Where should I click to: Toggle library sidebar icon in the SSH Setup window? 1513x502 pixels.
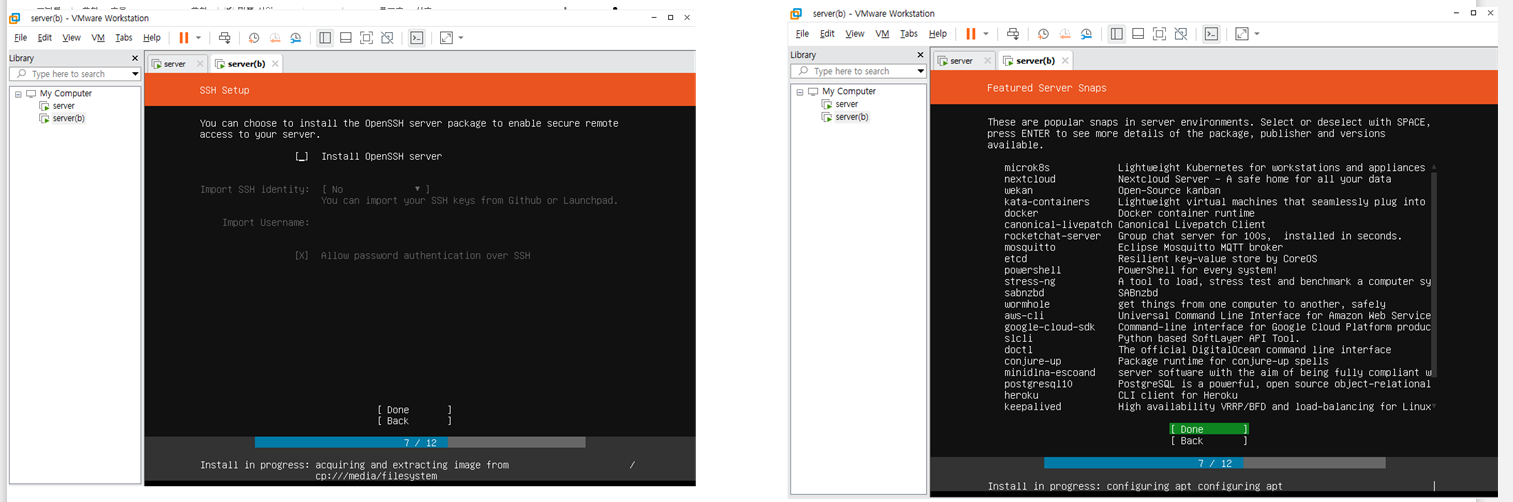click(325, 38)
